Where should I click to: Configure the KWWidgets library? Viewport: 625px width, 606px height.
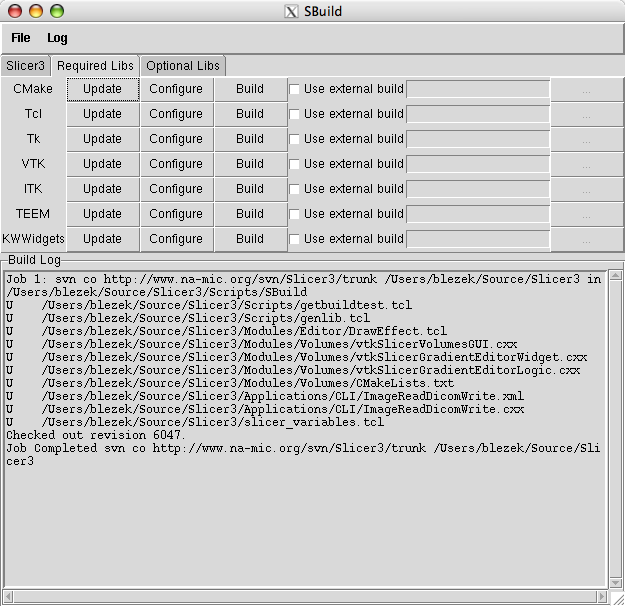176,239
